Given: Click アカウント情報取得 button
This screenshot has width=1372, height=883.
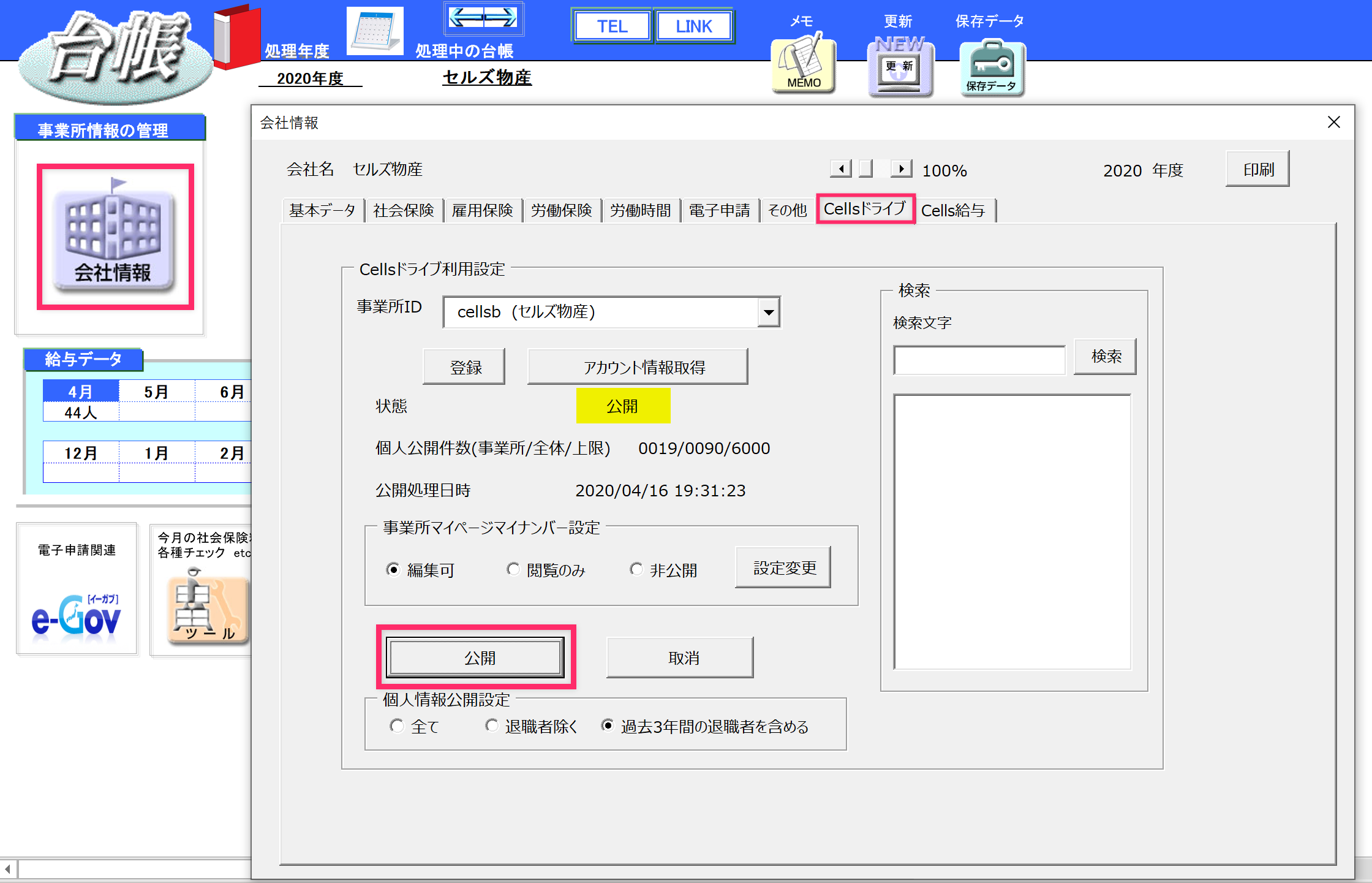Looking at the screenshot, I should 638,366.
